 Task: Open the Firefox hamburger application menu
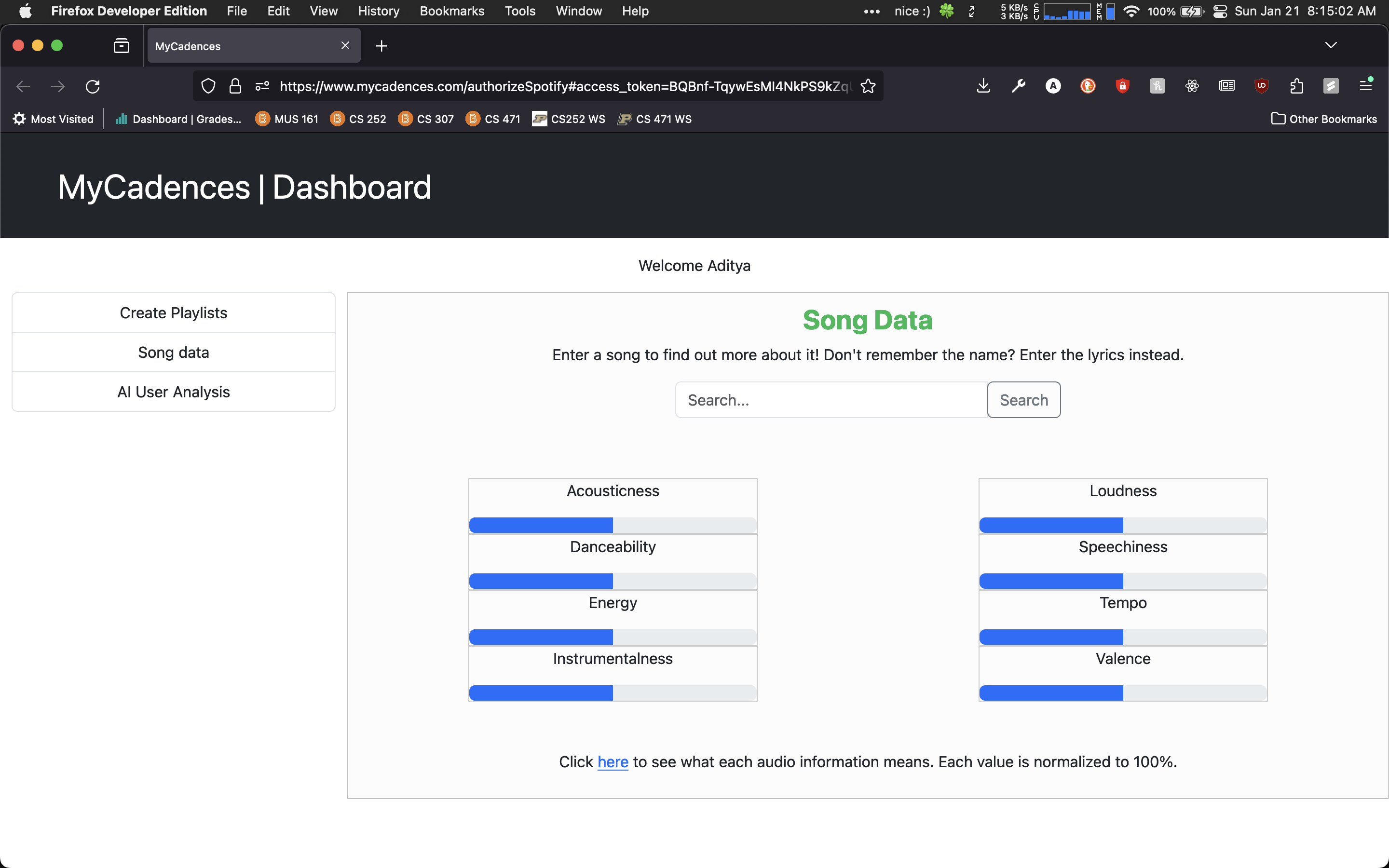click(1365, 86)
